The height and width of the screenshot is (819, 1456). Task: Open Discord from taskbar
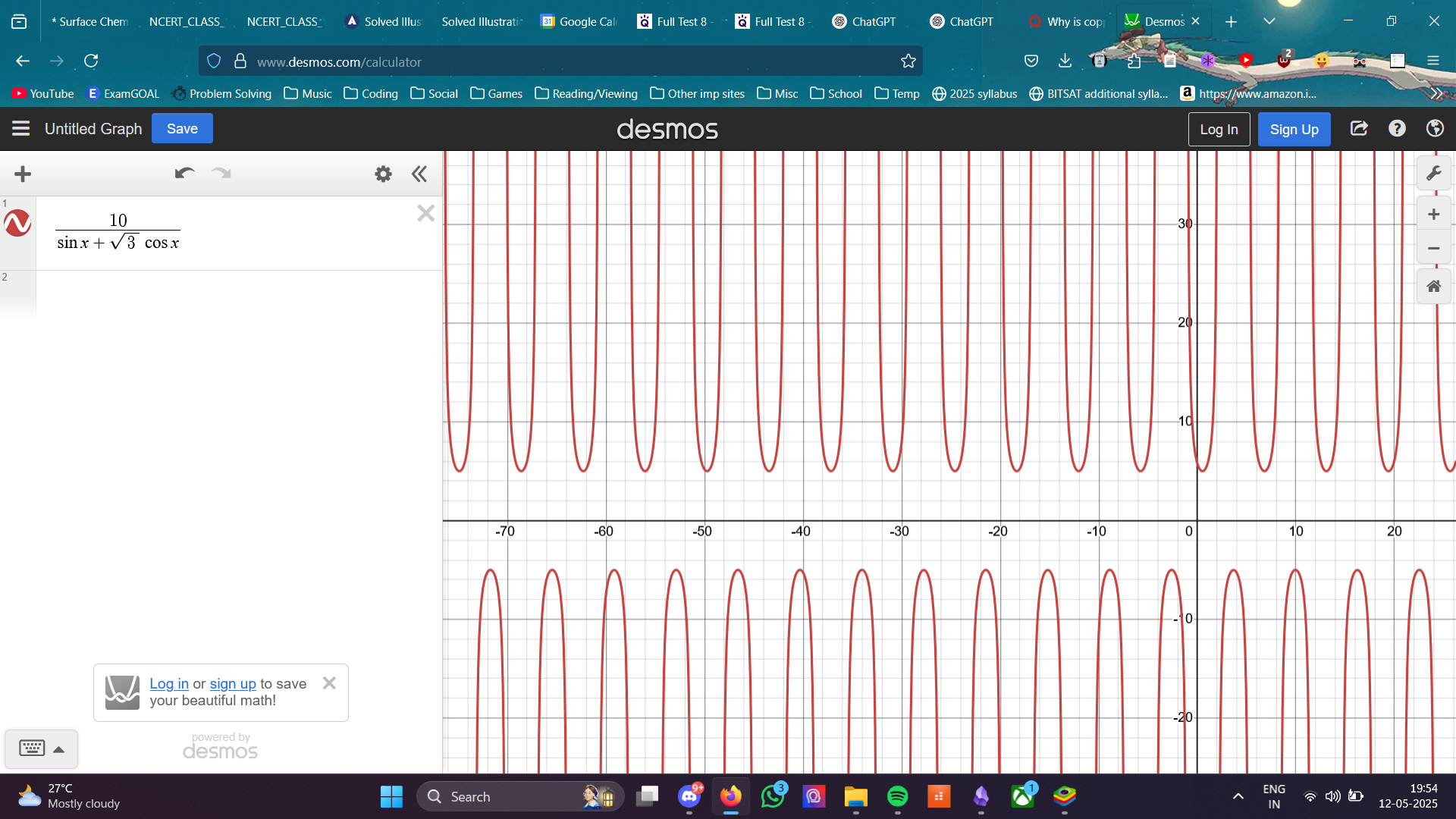coord(689,796)
